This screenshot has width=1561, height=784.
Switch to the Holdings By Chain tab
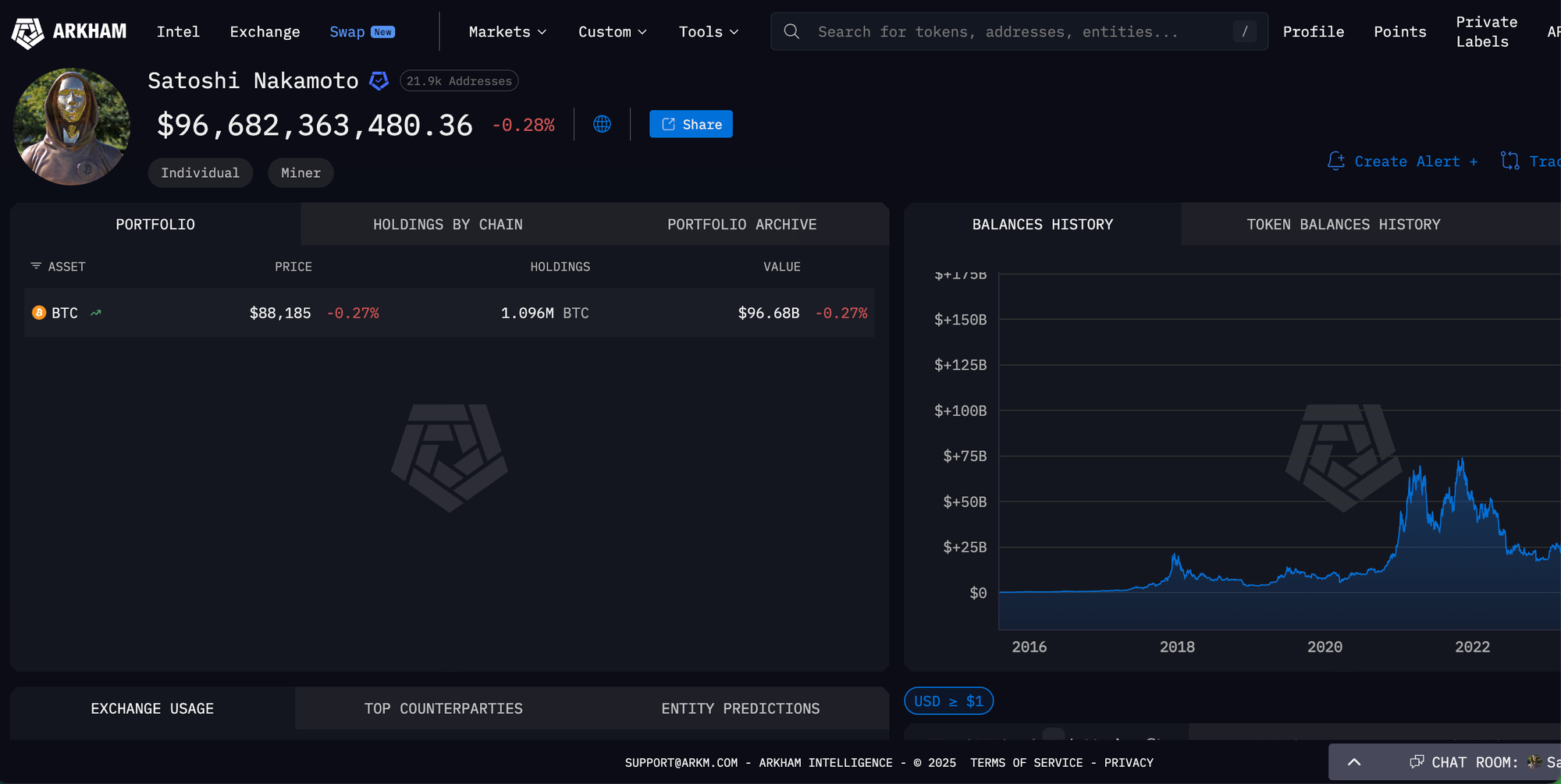pos(447,225)
